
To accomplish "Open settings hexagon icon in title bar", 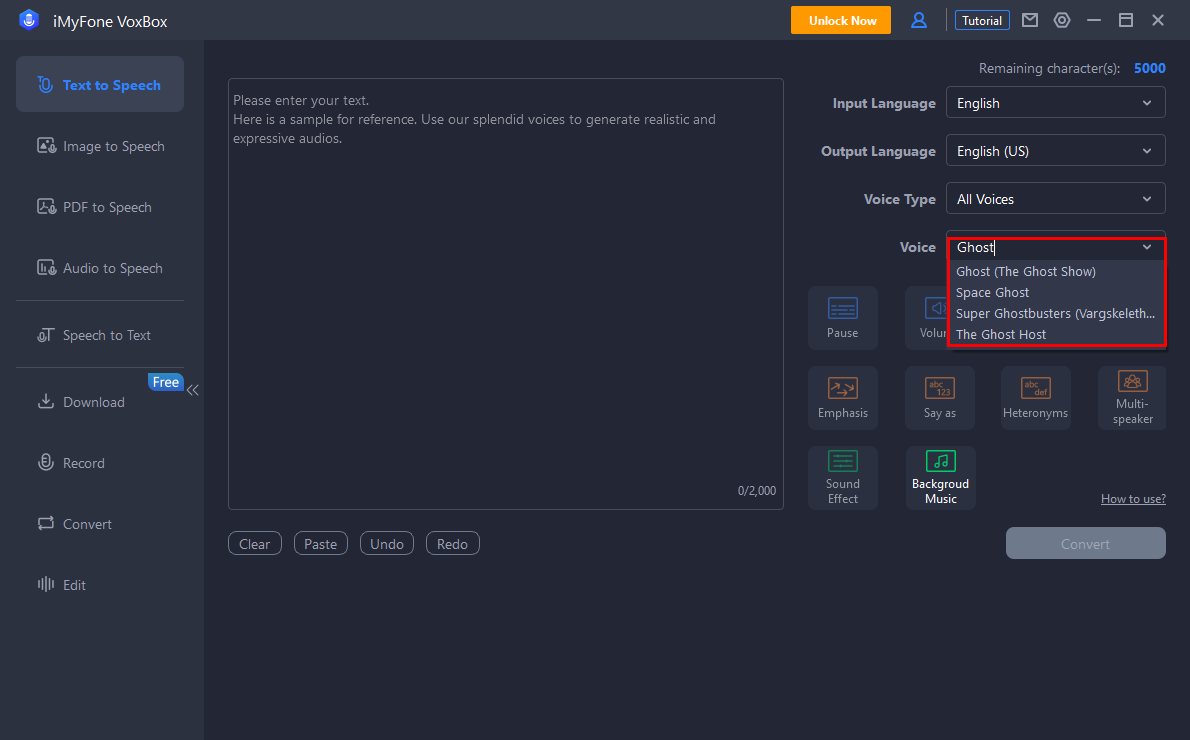I will pyautogui.click(x=1062, y=20).
